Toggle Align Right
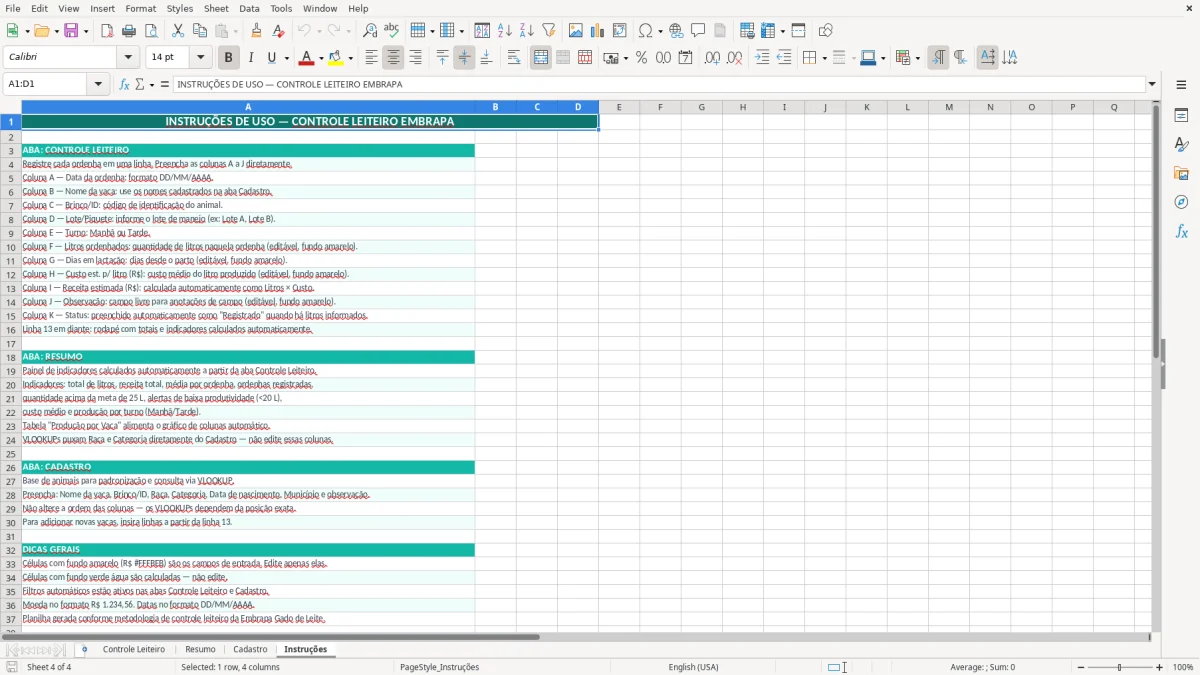The height and width of the screenshot is (675, 1200). coord(416,58)
